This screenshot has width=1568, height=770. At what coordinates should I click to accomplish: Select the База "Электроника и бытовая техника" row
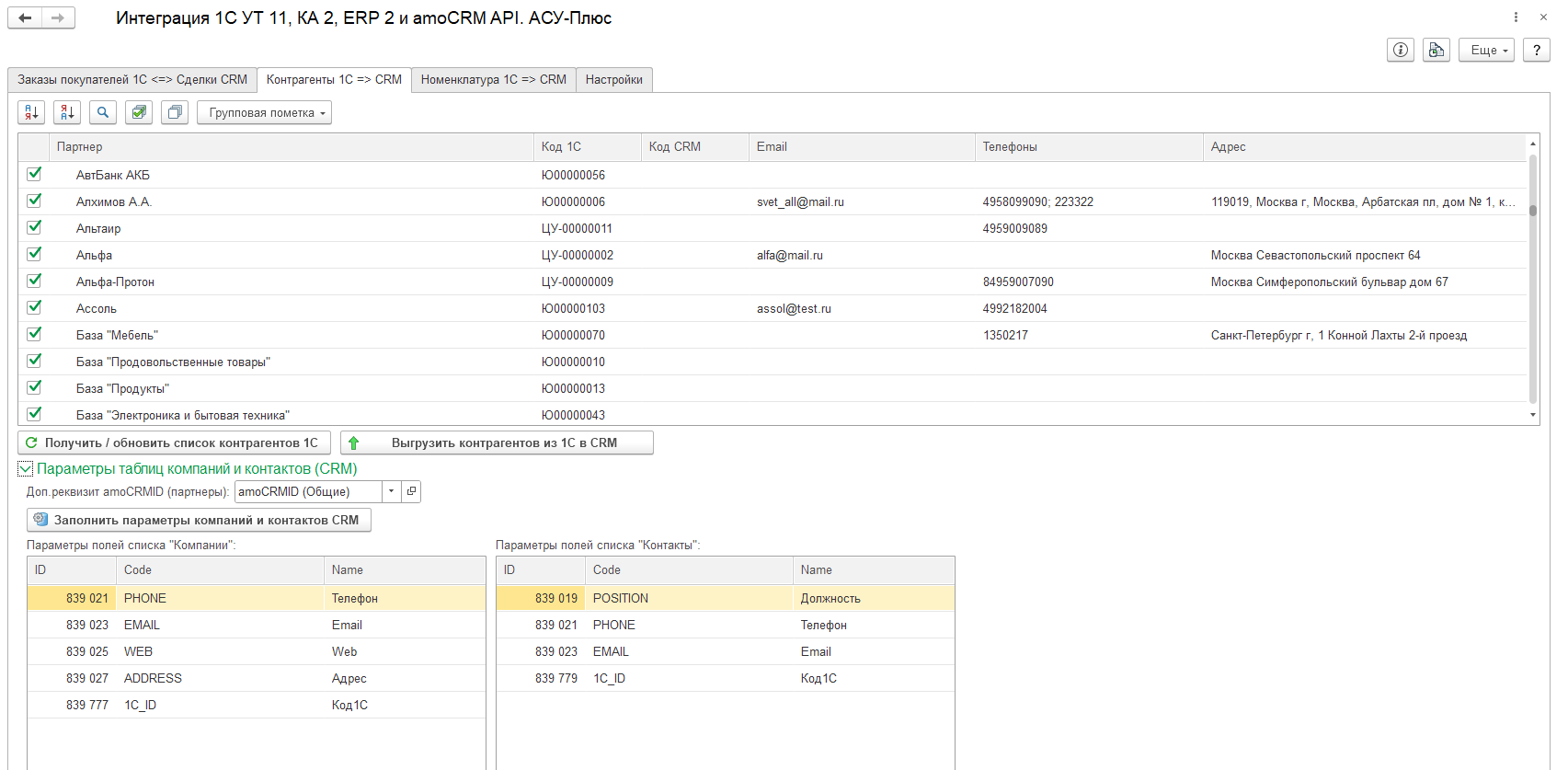pos(773,415)
